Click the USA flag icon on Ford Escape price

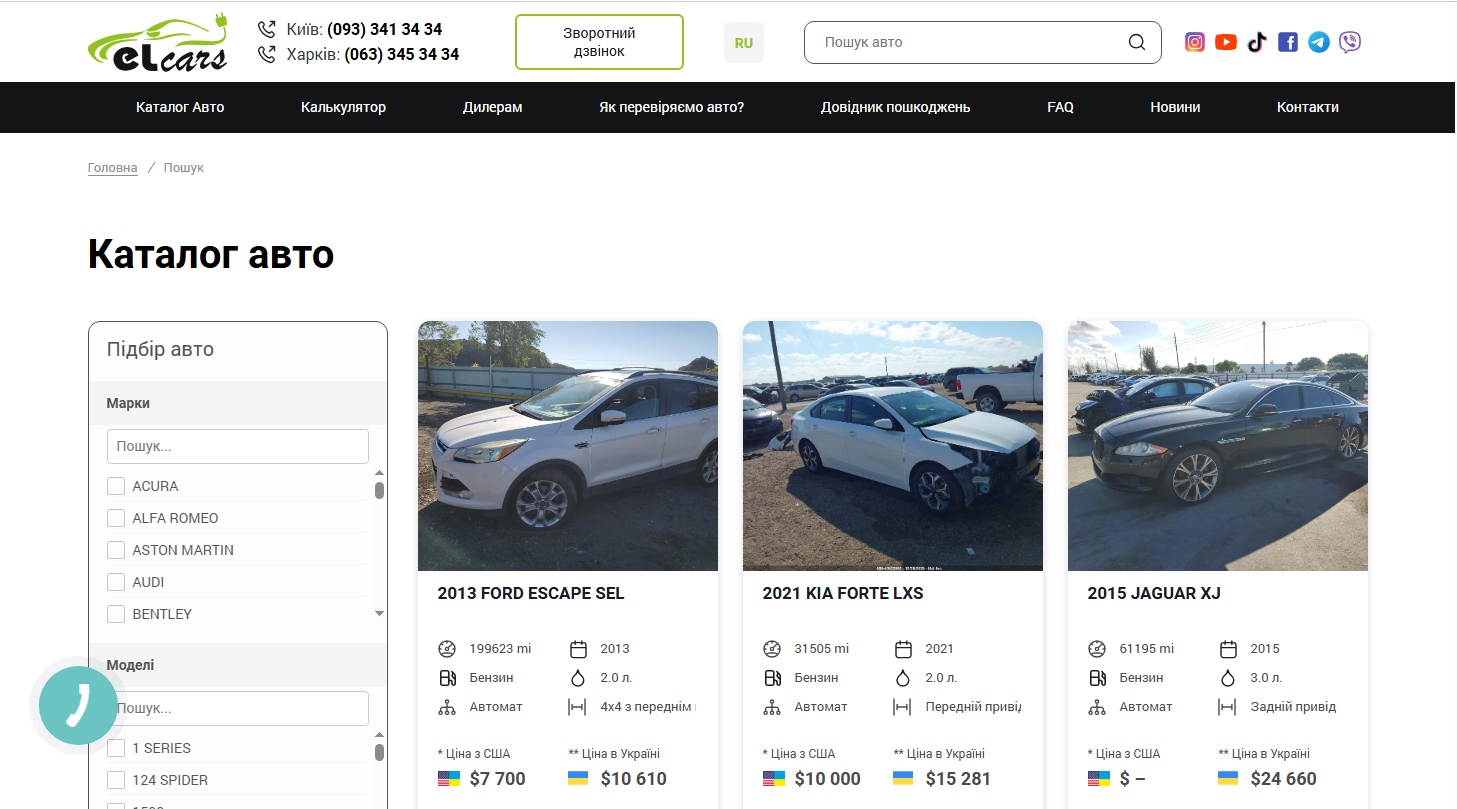tap(448, 778)
